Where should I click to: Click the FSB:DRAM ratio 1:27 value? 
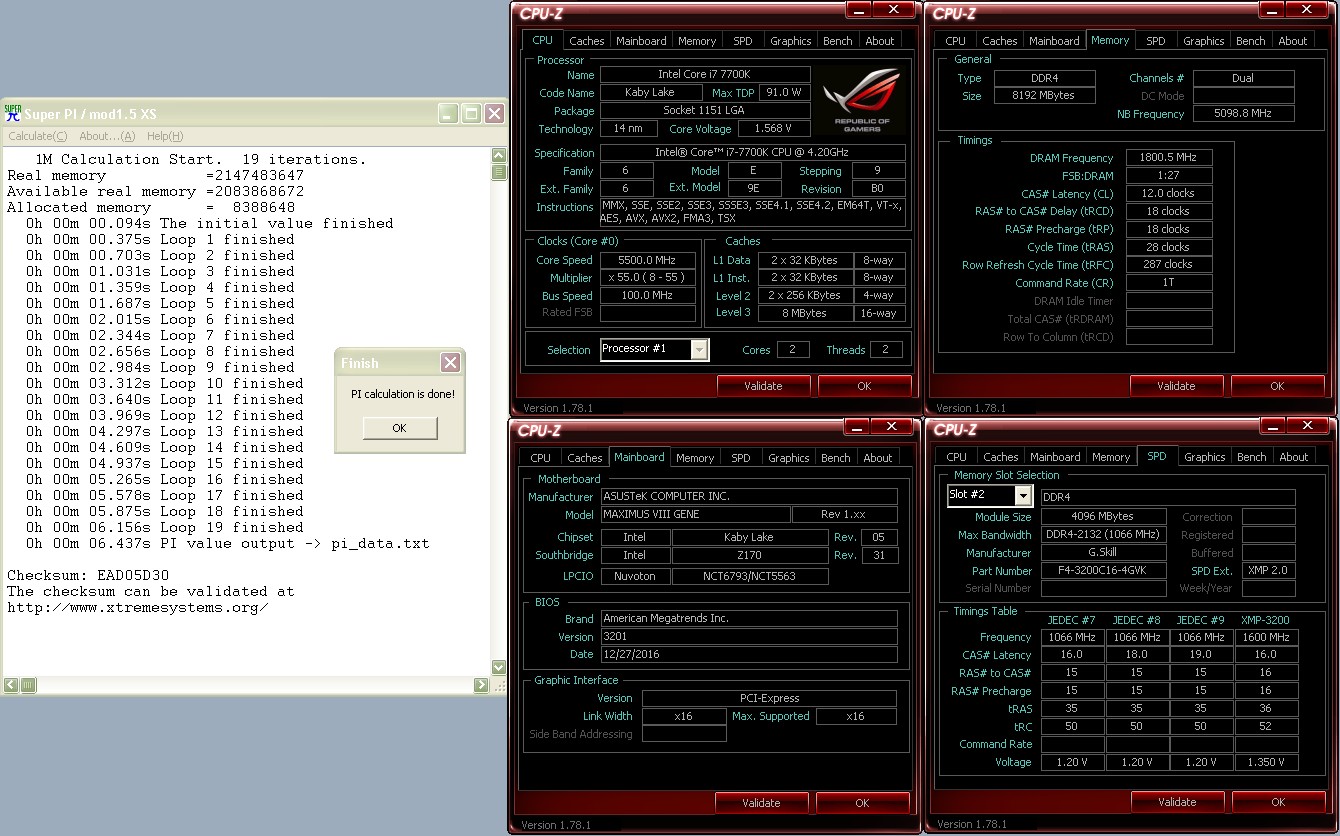pyautogui.click(x=1169, y=176)
